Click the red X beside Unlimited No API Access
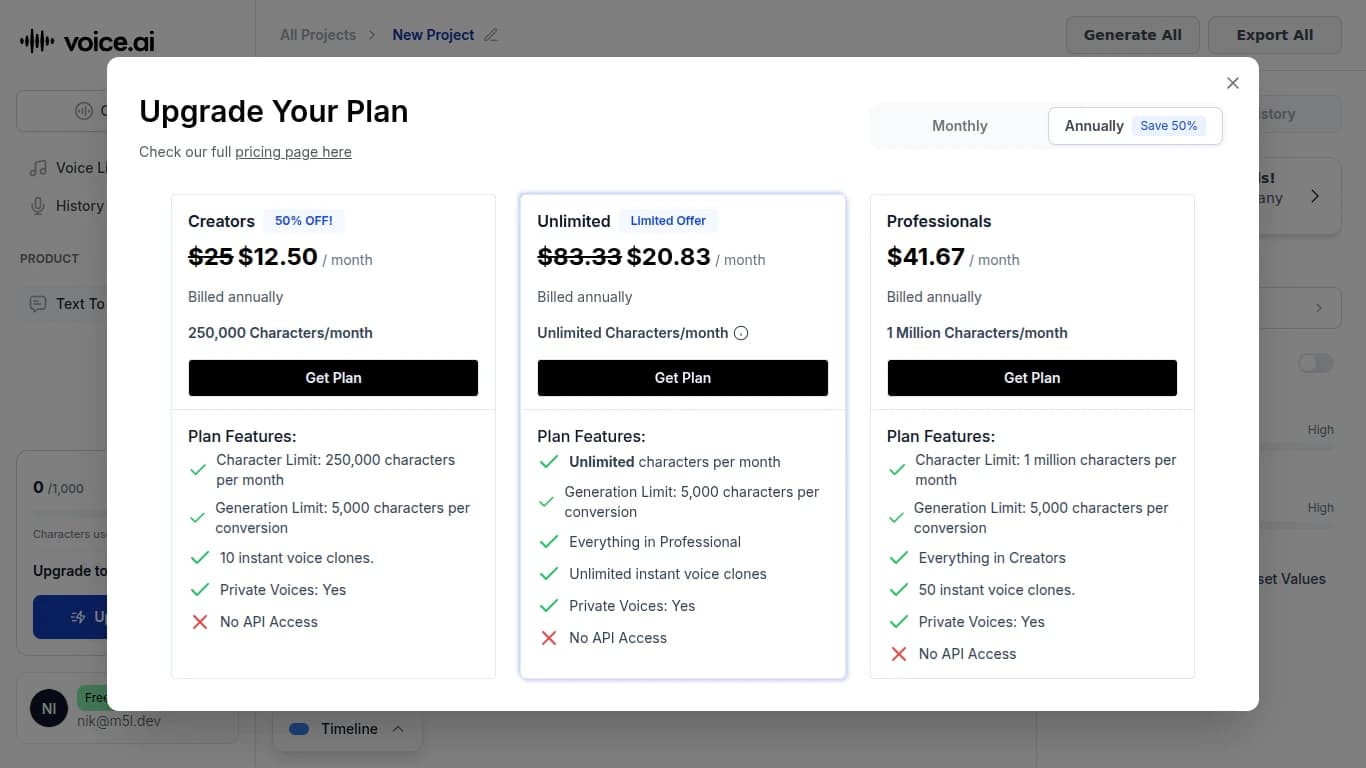 tap(548, 638)
